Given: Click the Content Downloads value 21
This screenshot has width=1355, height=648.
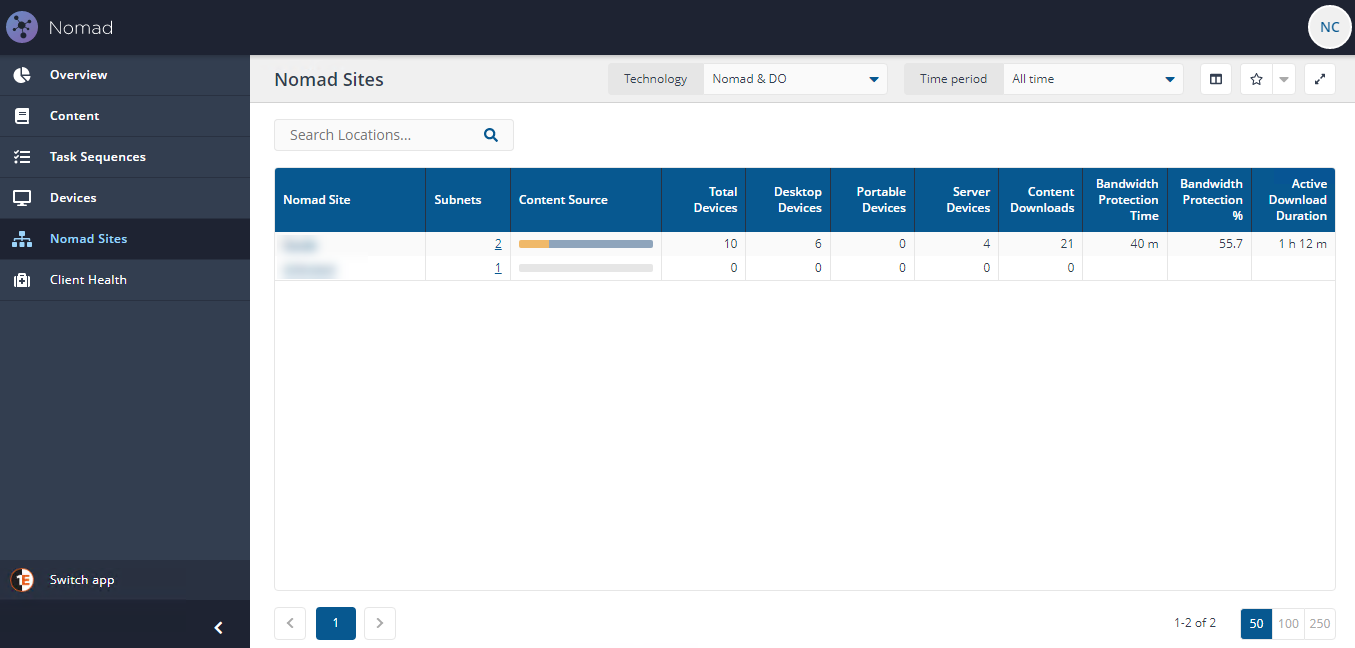Looking at the screenshot, I should point(1067,244).
